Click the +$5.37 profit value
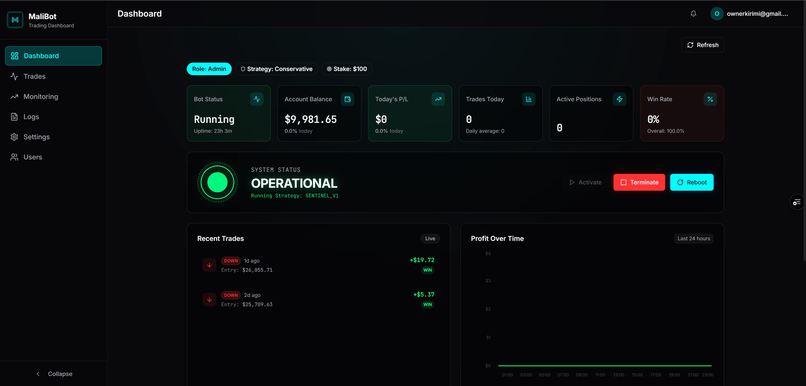 (424, 295)
